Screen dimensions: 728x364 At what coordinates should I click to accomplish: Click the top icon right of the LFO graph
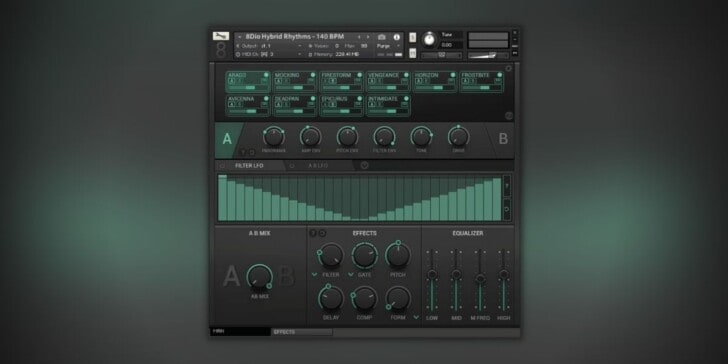click(507, 186)
